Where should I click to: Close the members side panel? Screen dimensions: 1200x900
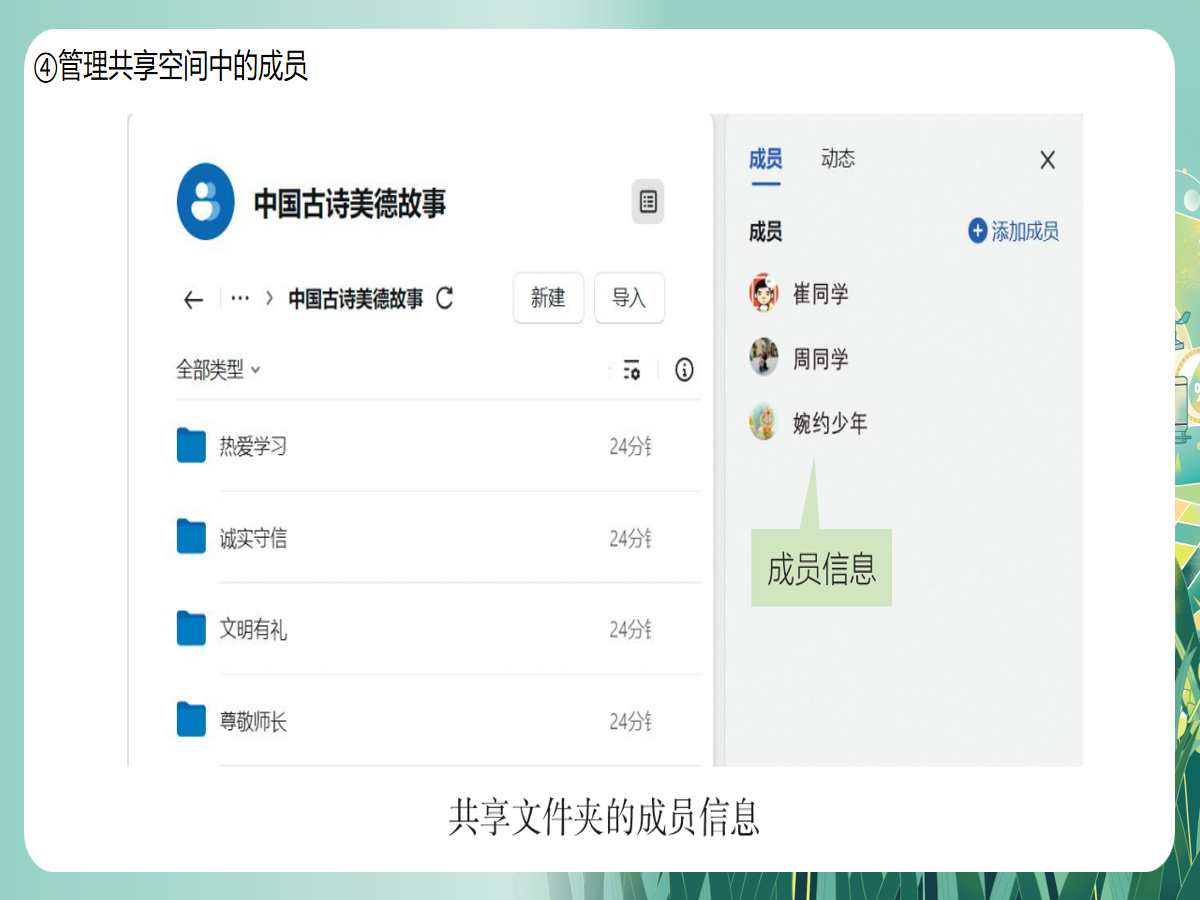coord(1047,160)
